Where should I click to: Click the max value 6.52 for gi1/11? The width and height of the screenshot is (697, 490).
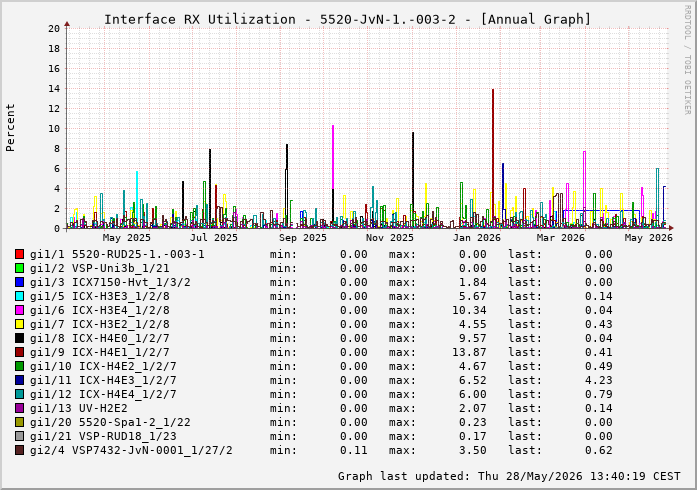[x=473, y=380]
